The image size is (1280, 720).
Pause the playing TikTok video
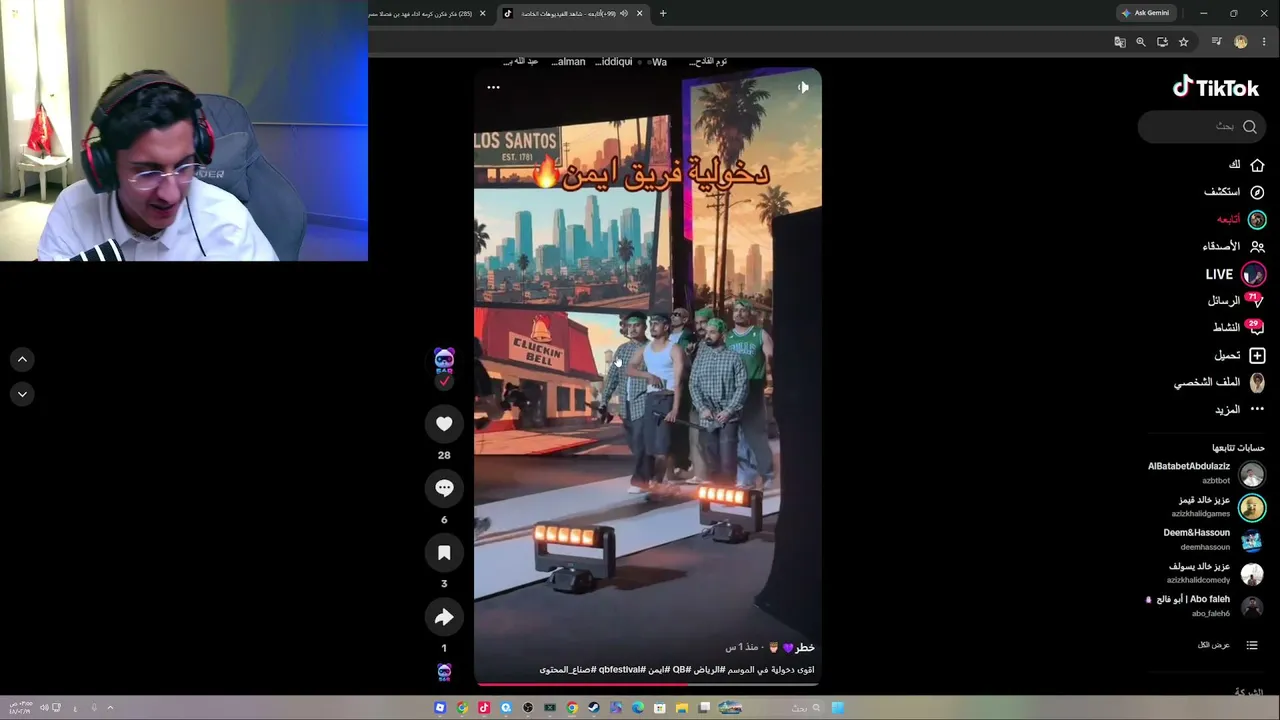647,376
